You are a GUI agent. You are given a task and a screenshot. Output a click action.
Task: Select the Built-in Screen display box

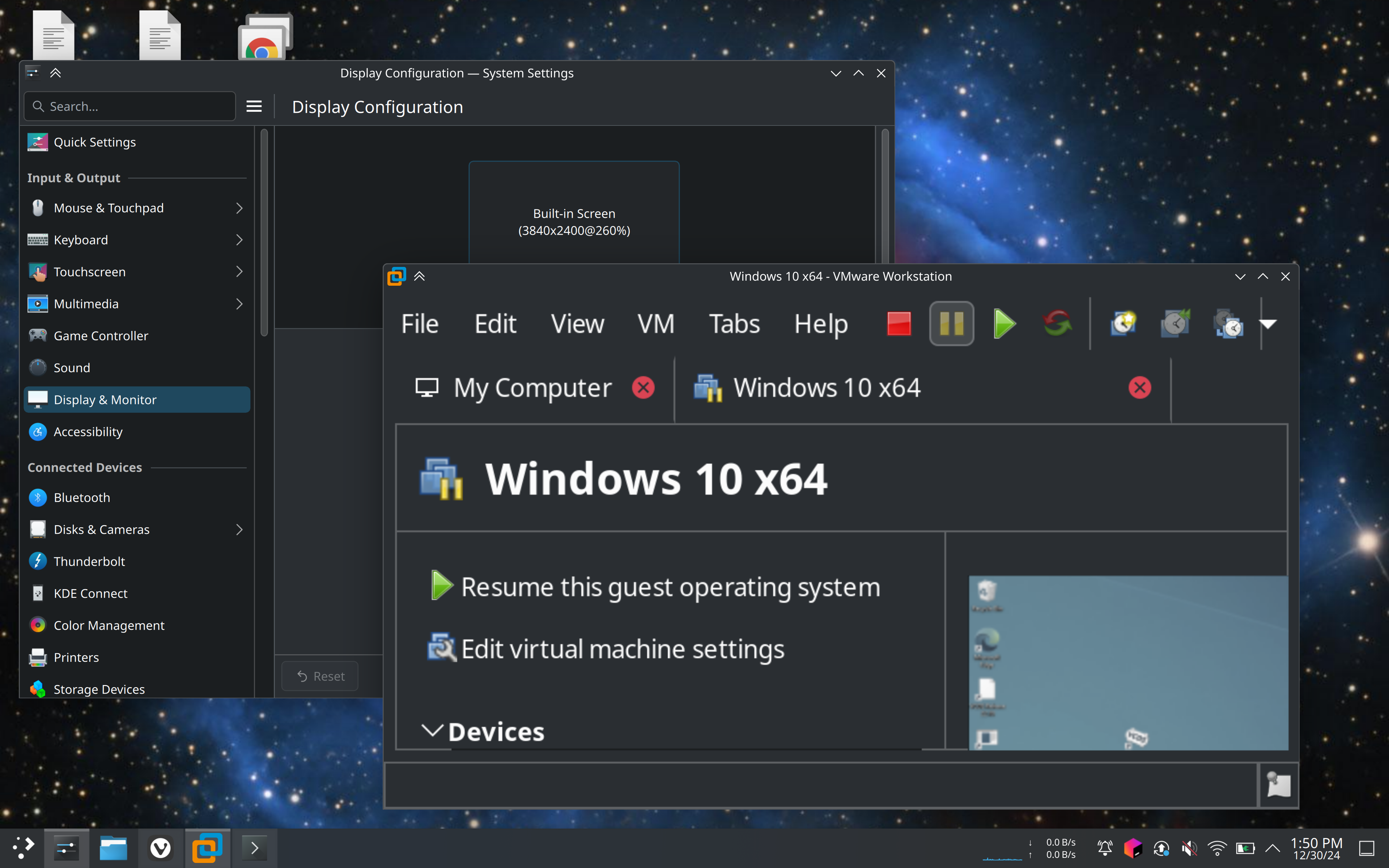pos(574,212)
